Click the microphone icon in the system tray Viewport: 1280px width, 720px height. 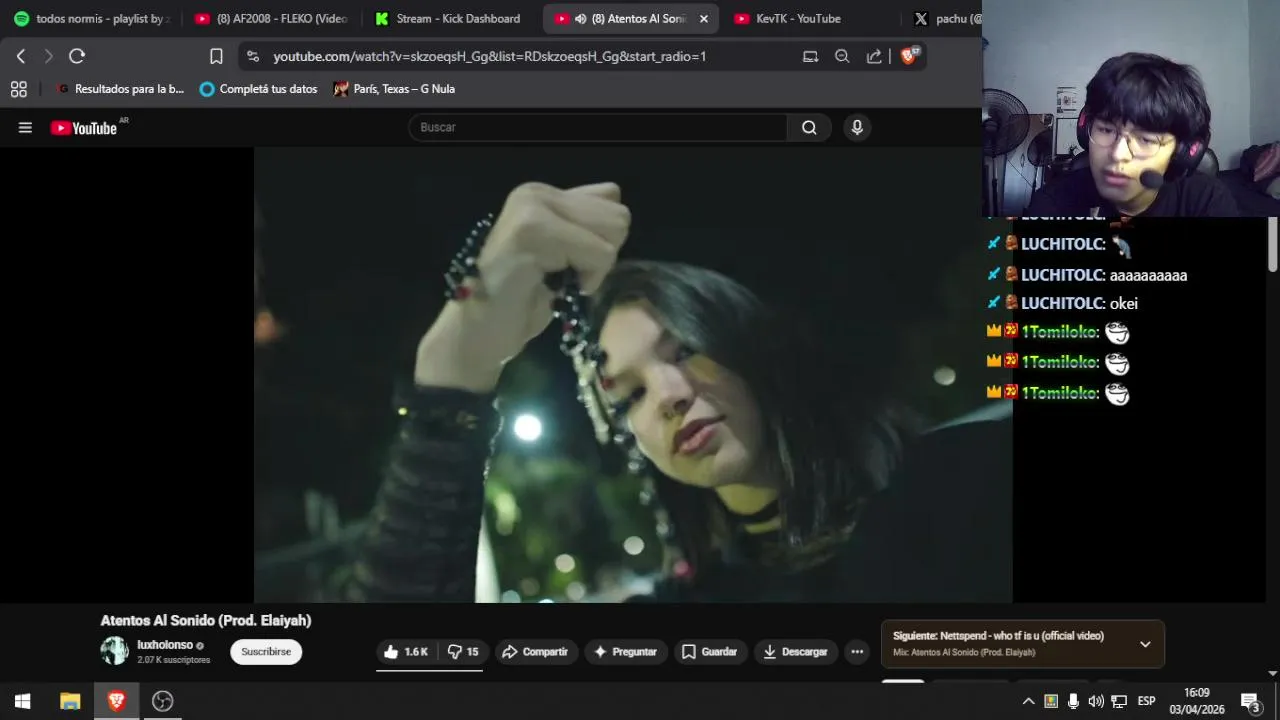coord(1073,701)
